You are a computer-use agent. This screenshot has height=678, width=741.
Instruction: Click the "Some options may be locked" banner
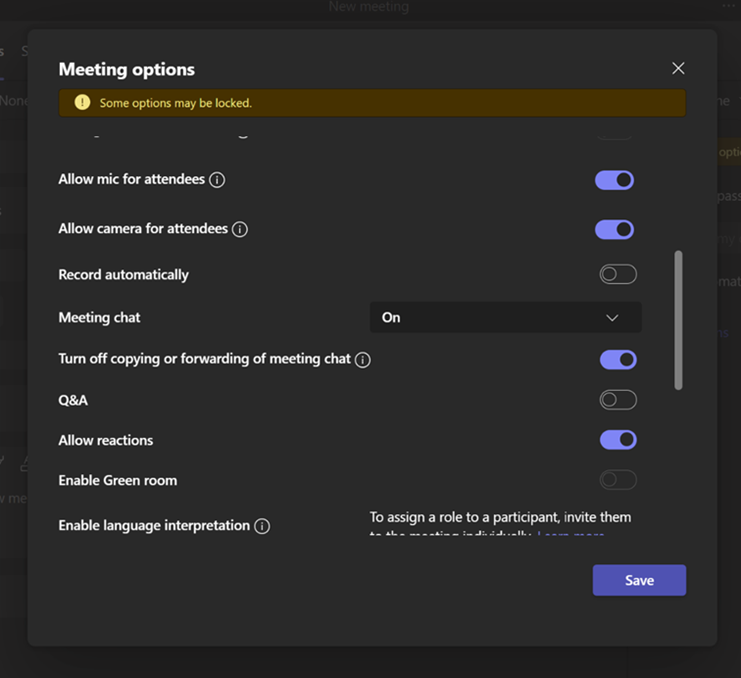(x=372, y=103)
